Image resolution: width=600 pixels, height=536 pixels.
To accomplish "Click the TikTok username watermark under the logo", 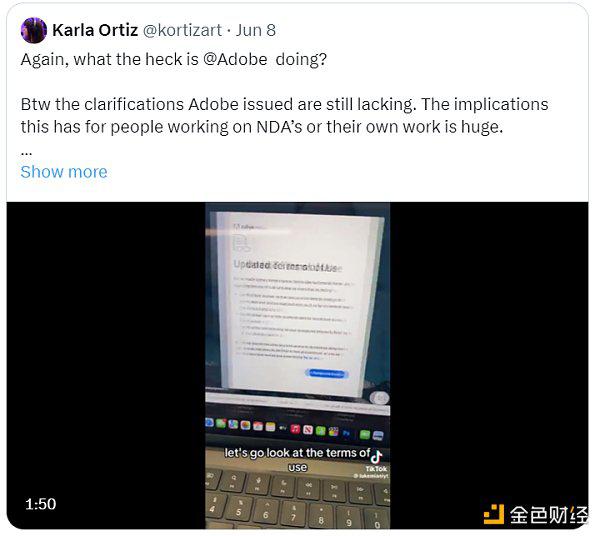I will pyautogui.click(x=371, y=476).
